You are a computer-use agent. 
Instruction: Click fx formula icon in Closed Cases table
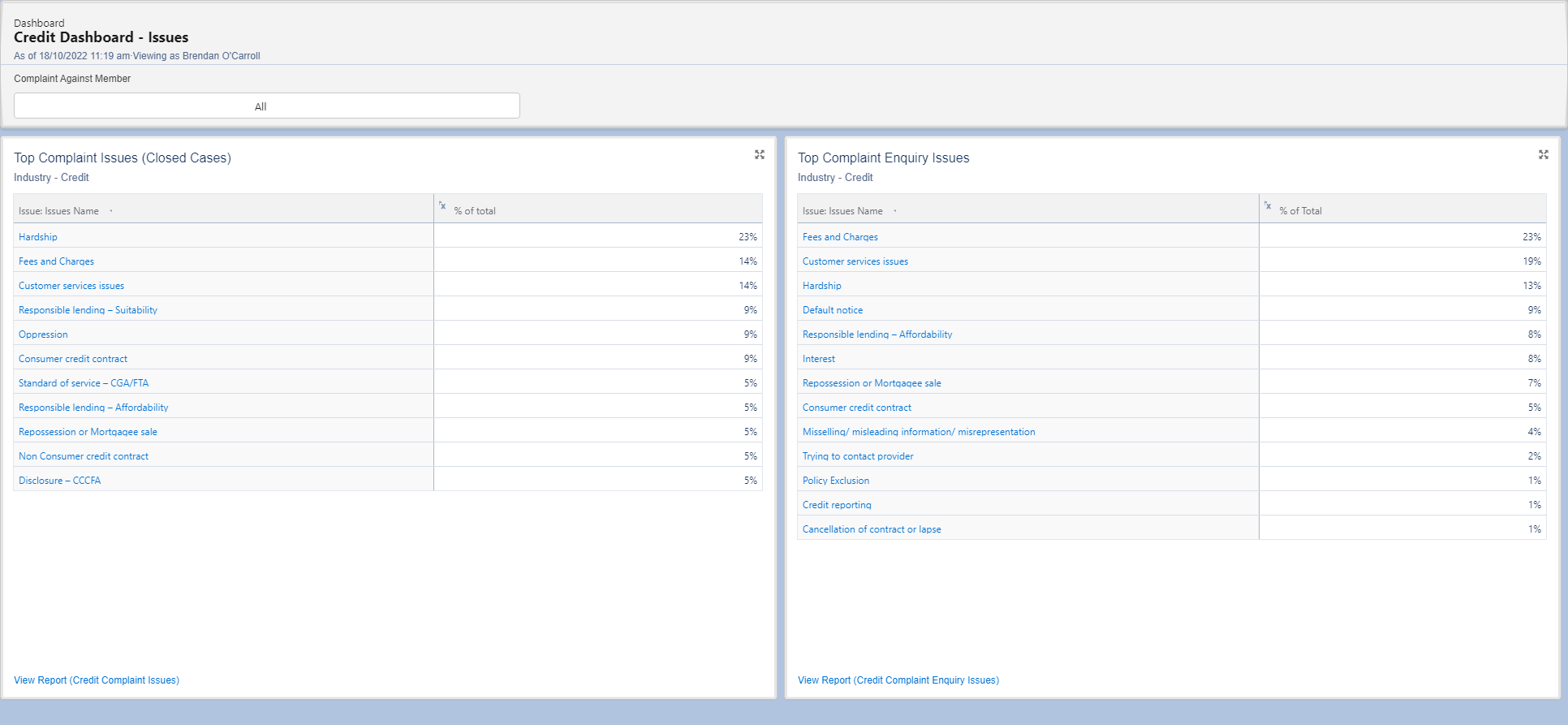click(442, 206)
